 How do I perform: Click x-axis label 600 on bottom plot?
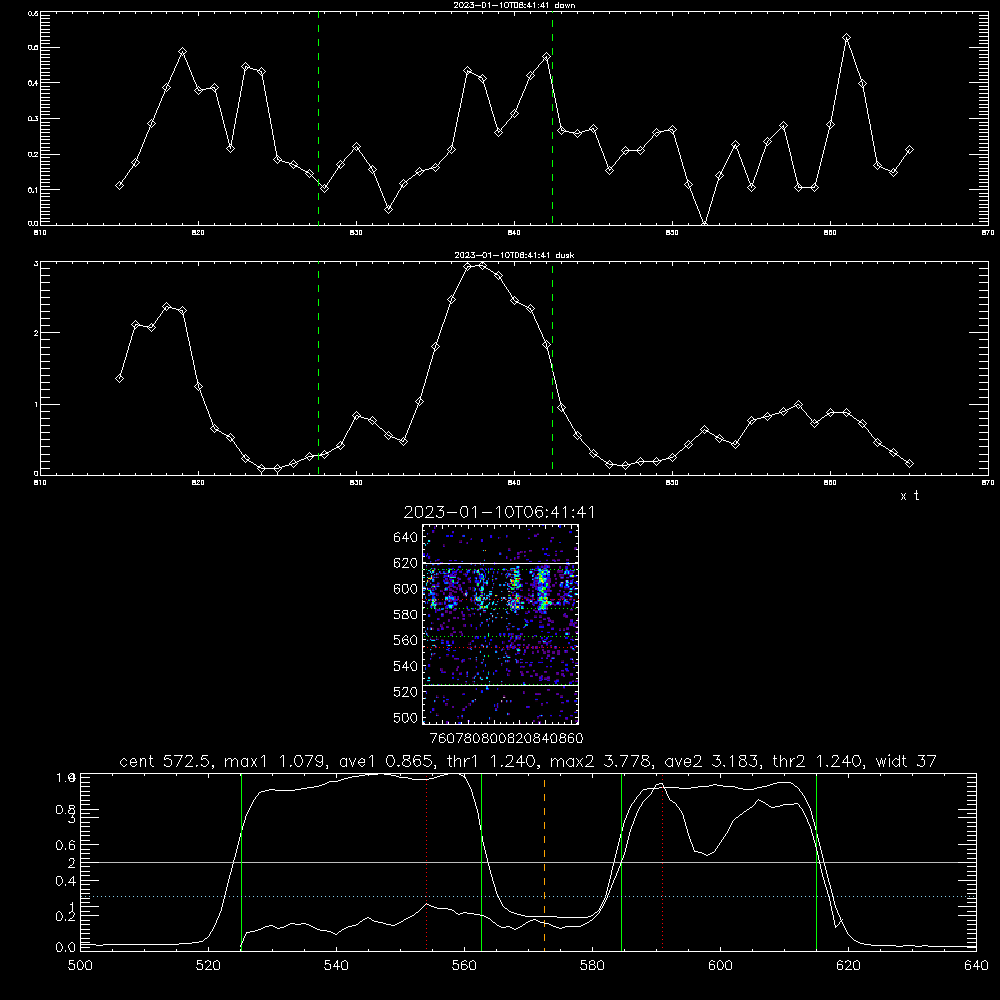point(721,966)
